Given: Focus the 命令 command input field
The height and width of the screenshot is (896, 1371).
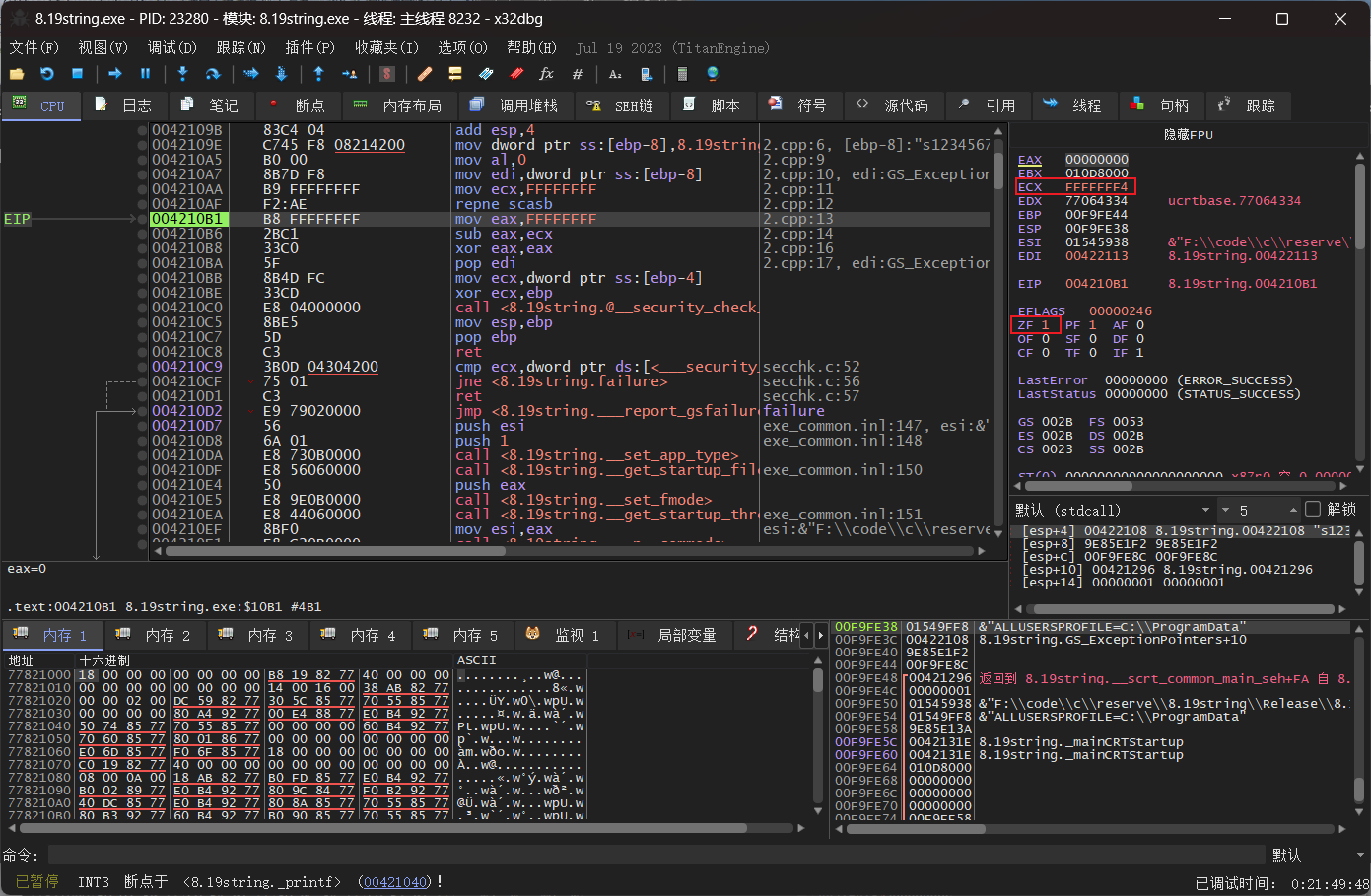Looking at the screenshot, I should 655,855.
